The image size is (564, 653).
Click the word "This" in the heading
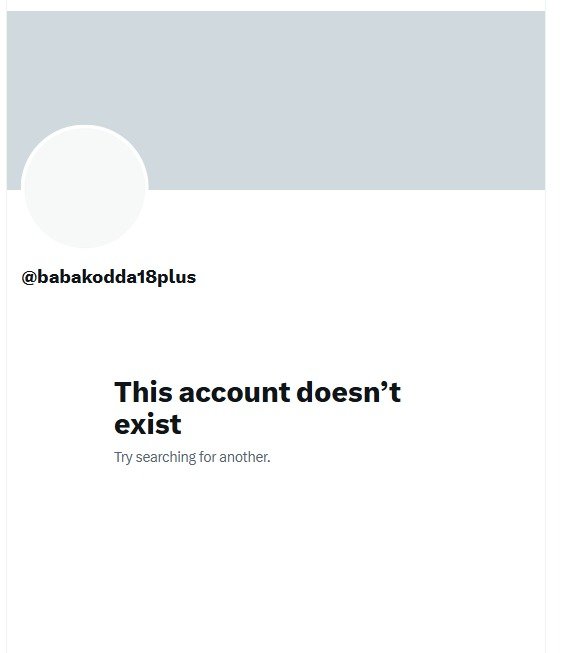point(143,392)
